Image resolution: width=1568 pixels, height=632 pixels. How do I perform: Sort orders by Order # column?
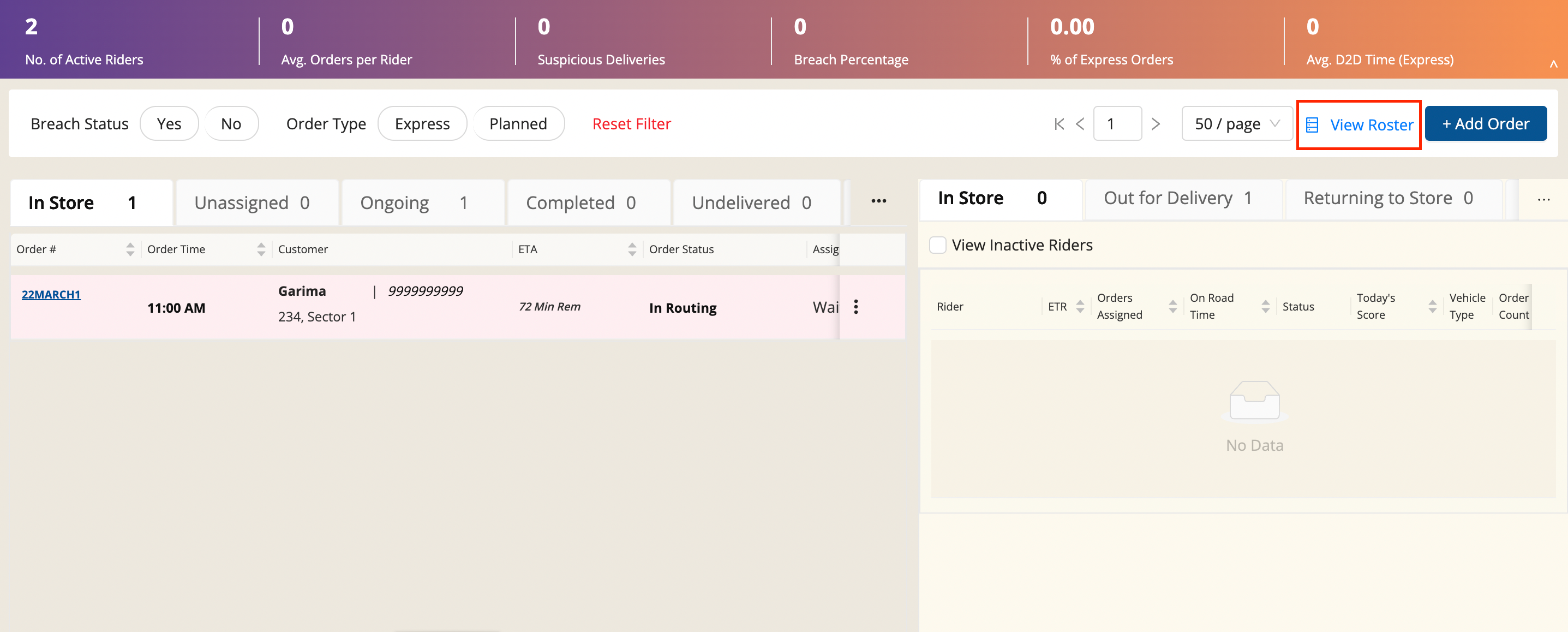click(x=130, y=249)
